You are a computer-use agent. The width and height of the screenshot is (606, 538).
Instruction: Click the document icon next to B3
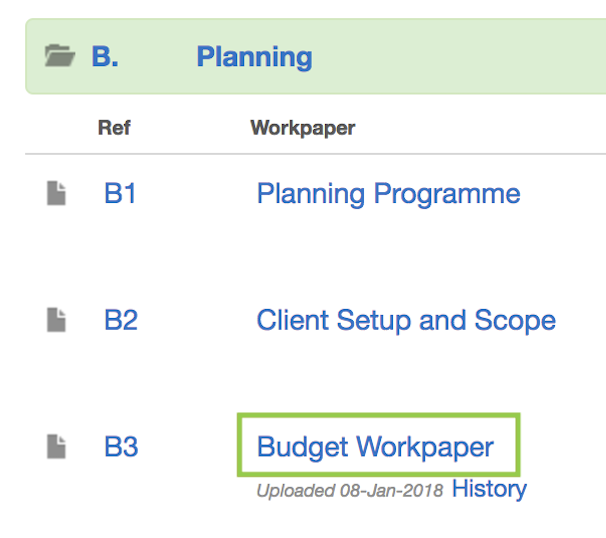(x=57, y=447)
